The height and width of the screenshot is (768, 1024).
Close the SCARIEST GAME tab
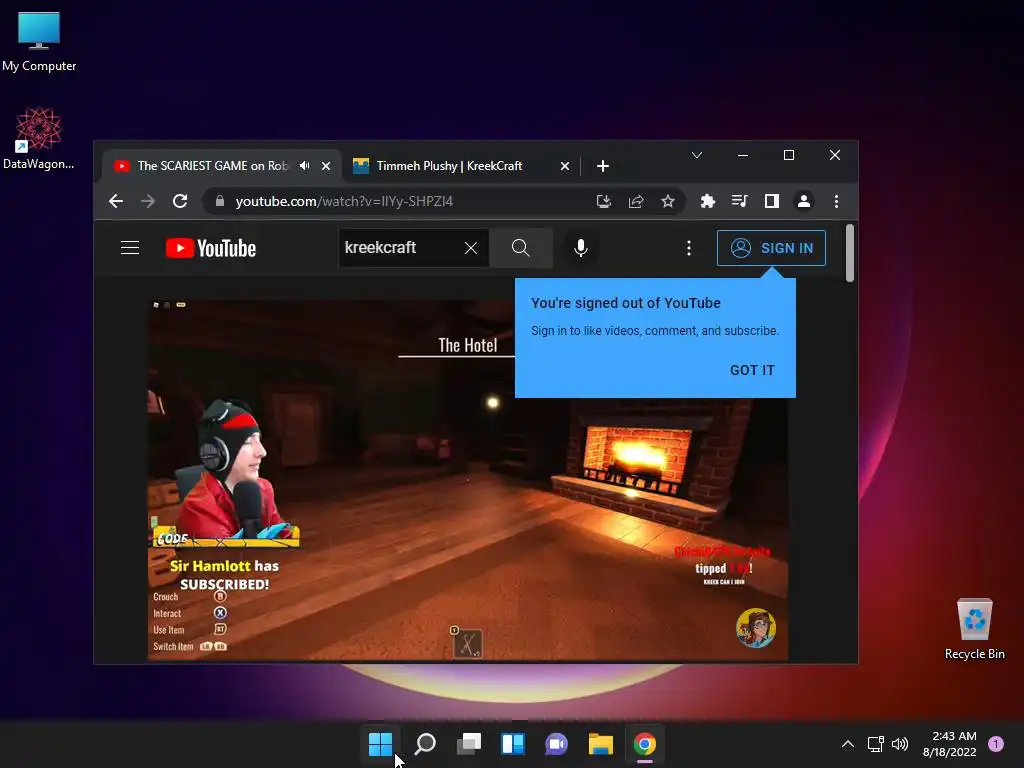pyautogui.click(x=326, y=166)
